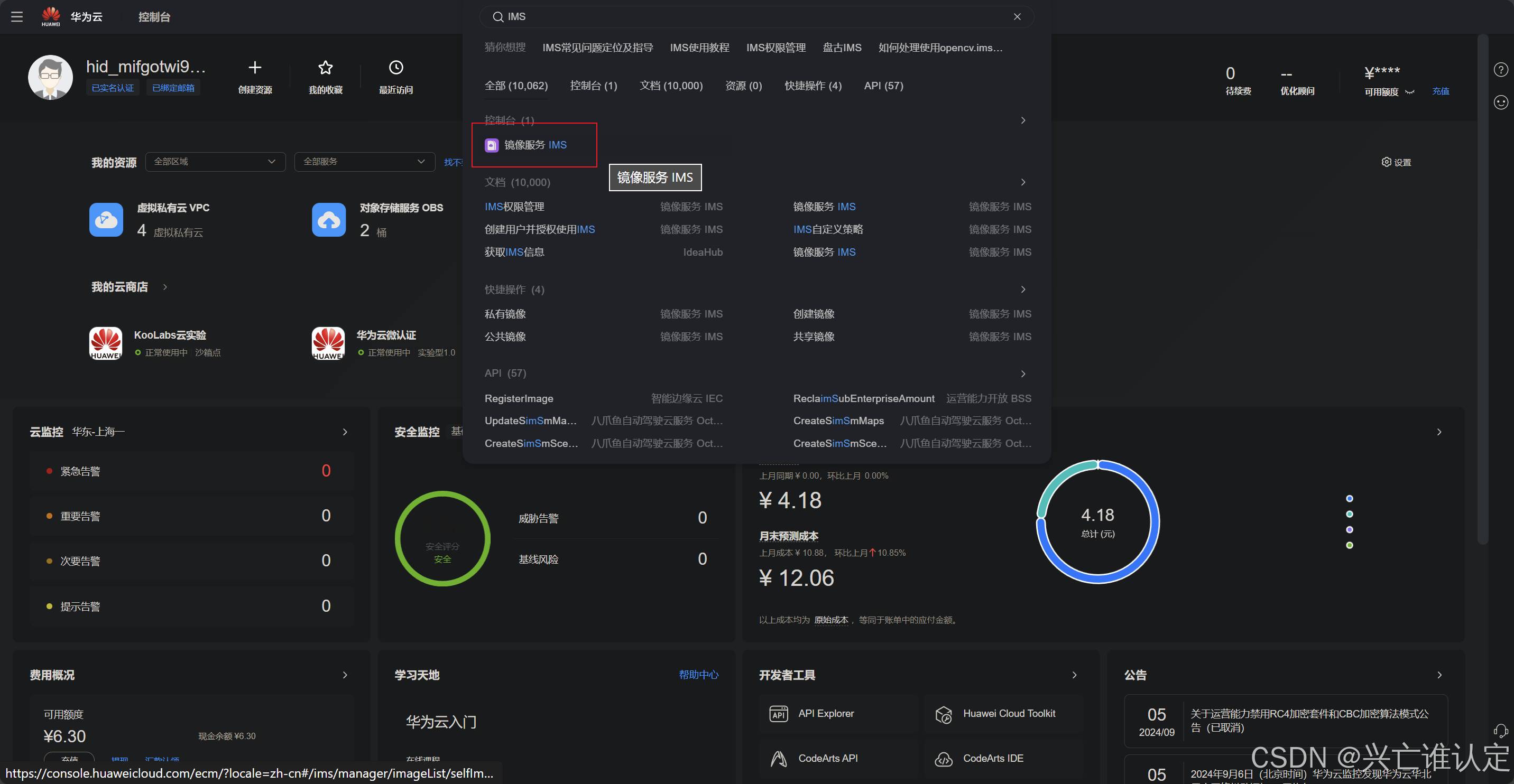Open the 创建镜像 quick action
The width and height of the screenshot is (1514, 784).
click(814, 314)
